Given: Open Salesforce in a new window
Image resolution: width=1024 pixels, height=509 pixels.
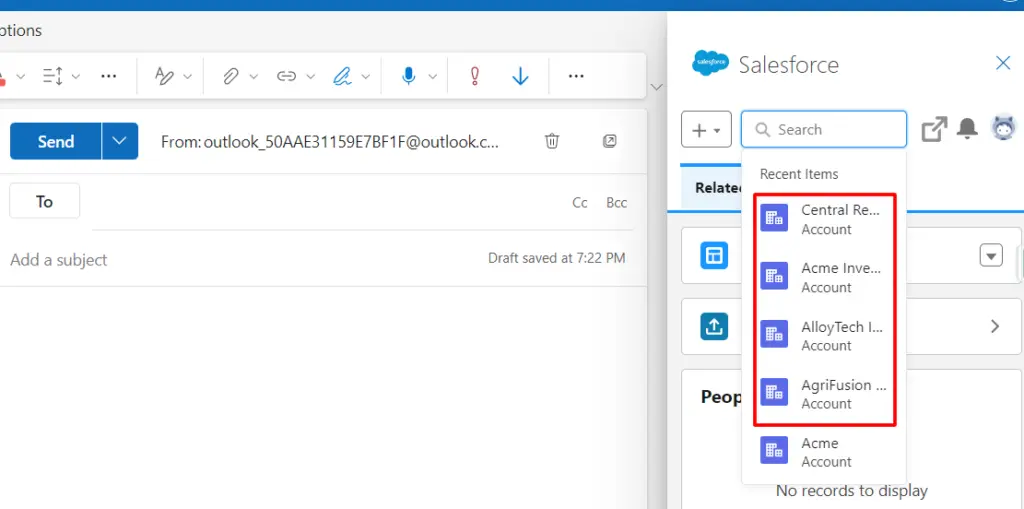Looking at the screenshot, I should click(x=934, y=129).
